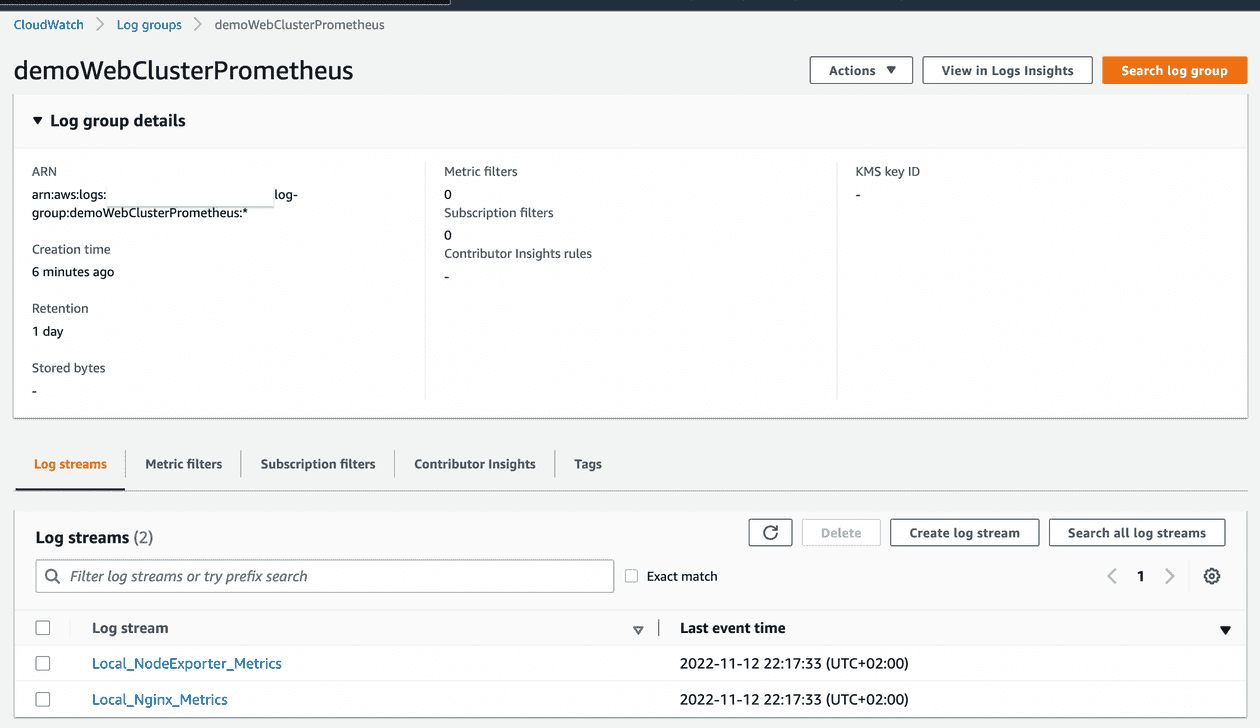The height and width of the screenshot is (728, 1260).
Task: Go to the next page of log streams
Action: pos(1169,576)
